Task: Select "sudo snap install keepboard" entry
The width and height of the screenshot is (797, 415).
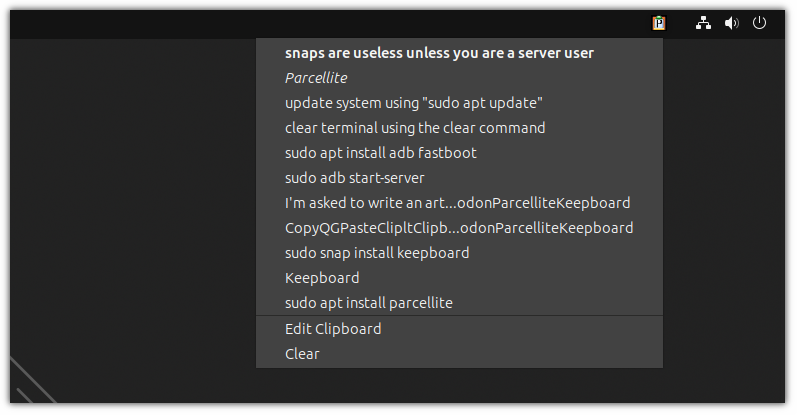Action: tap(377, 252)
